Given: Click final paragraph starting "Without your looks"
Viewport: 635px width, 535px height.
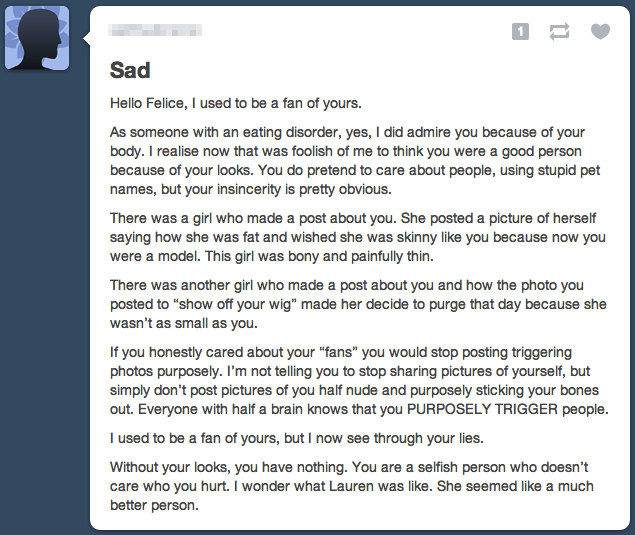Looking at the screenshot, I should (352, 486).
